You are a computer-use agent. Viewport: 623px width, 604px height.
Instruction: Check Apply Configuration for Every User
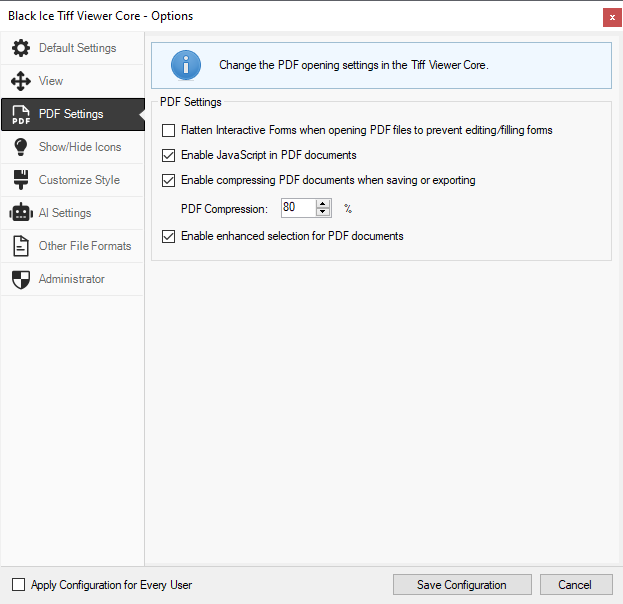click(x=18, y=585)
